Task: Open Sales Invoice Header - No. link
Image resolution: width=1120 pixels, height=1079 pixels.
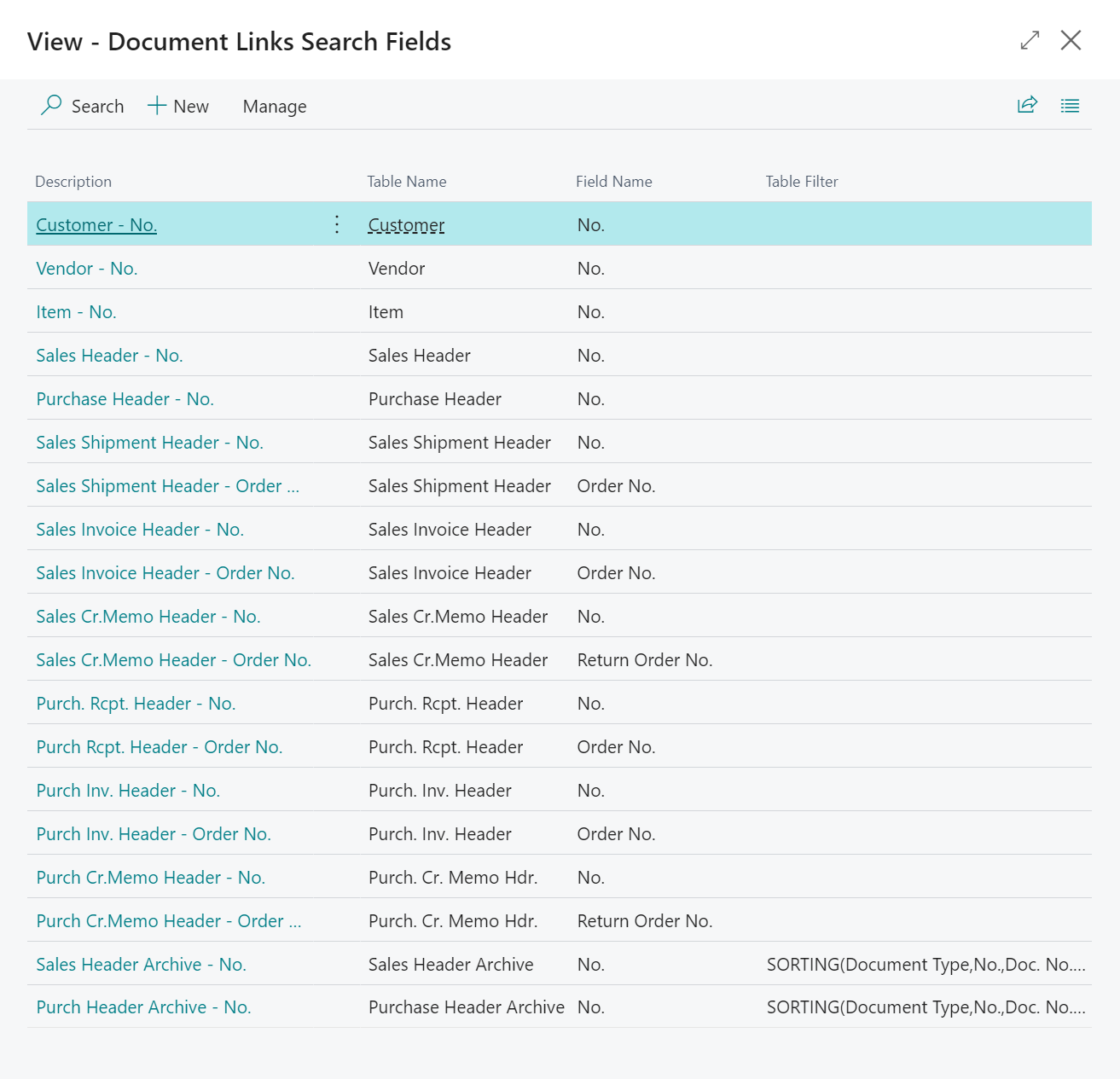Action: pyautogui.click(x=140, y=530)
